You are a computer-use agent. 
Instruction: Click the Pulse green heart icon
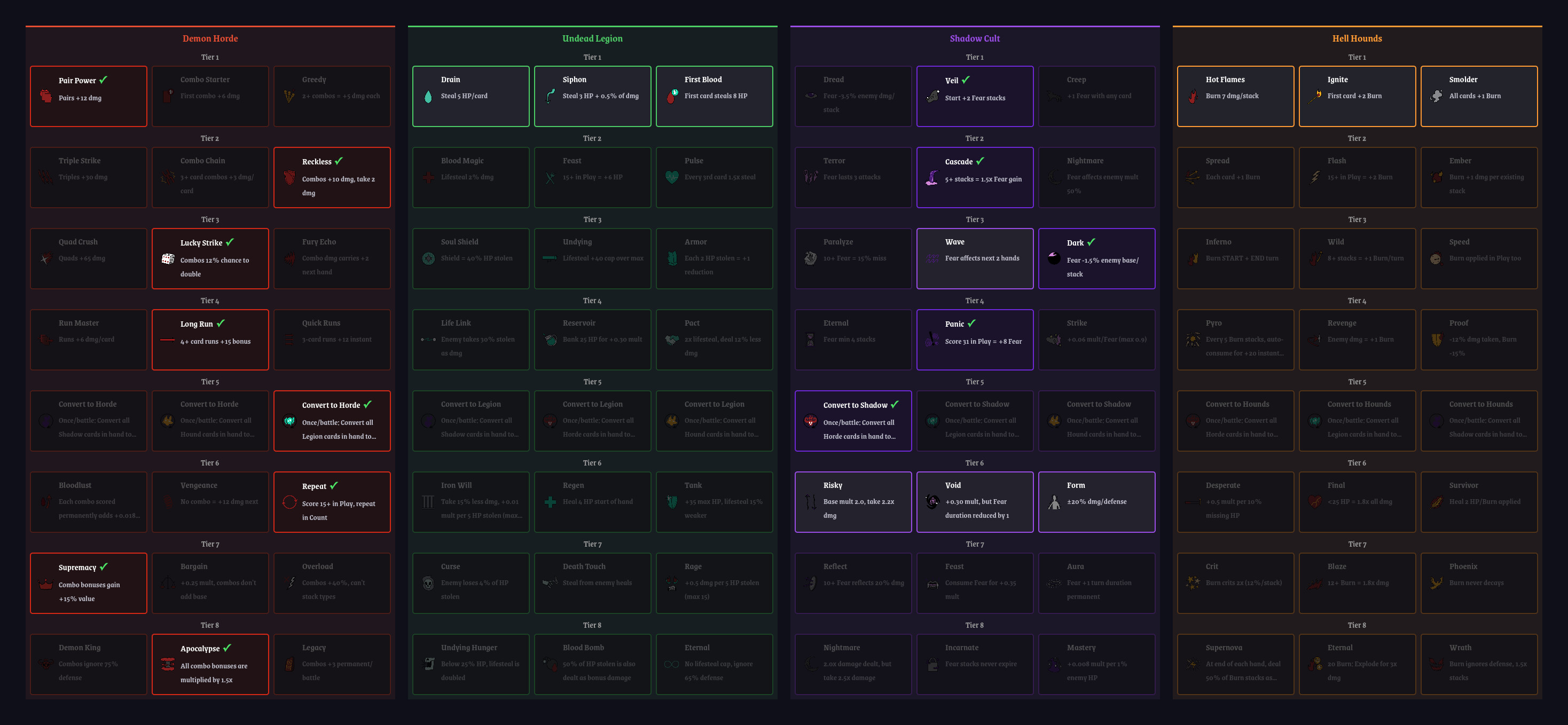coord(672,177)
